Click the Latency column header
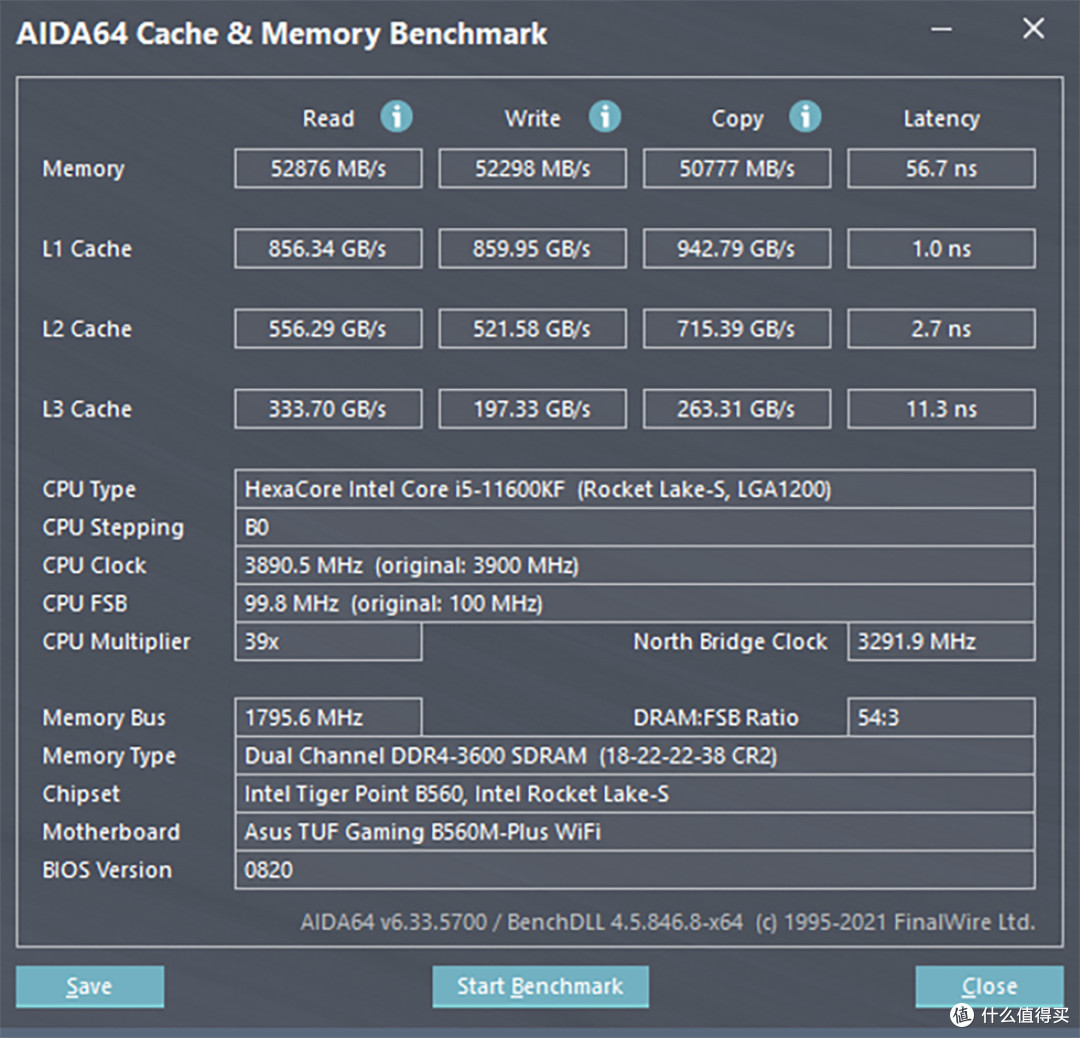The height and width of the screenshot is (1038, 1080). click(942, 119)
